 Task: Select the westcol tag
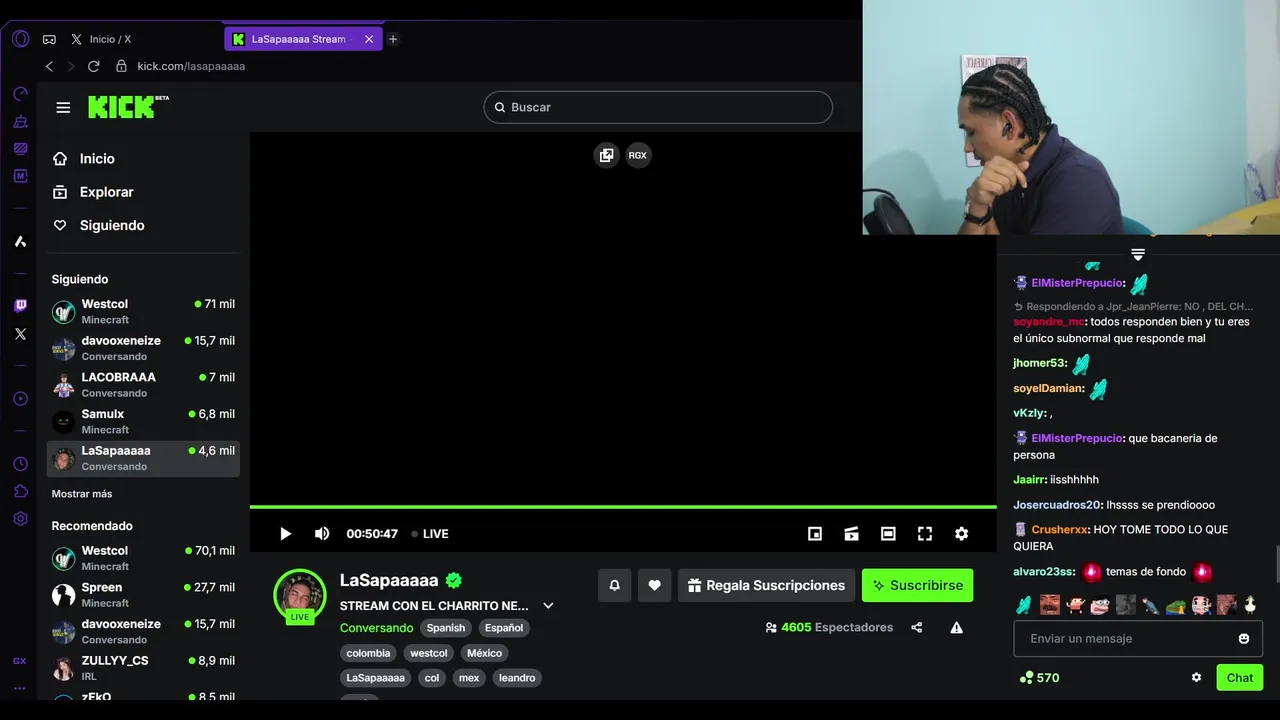click(429, 653)
